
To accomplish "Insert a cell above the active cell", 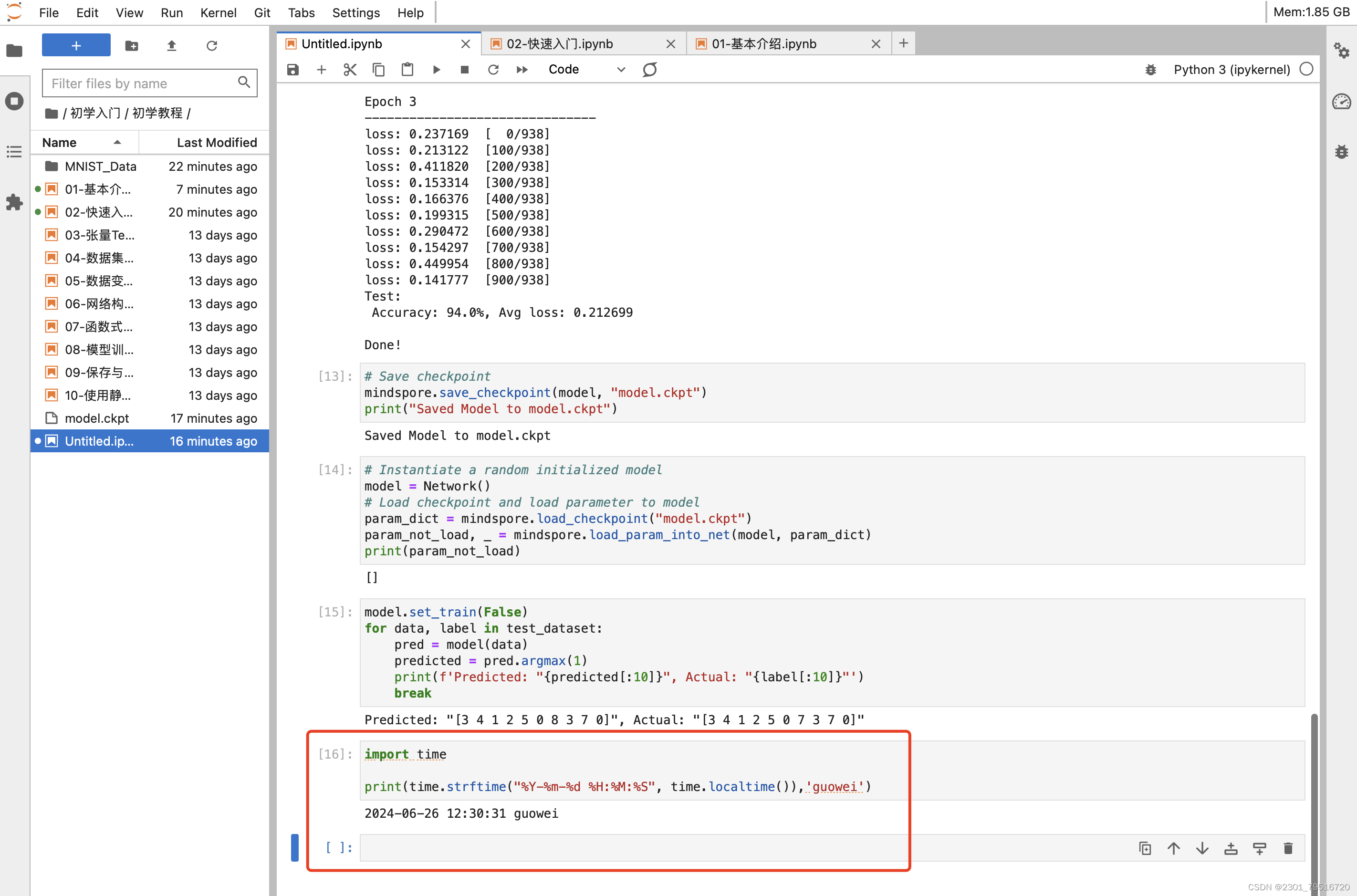I will pos(1231,848).
